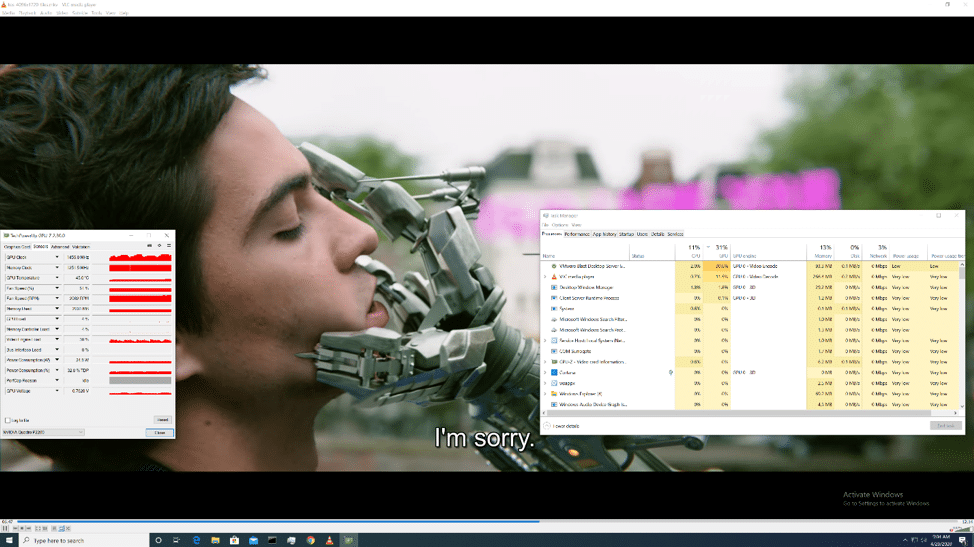This screenshot has height=547, width=974.
Task: Sort by GPU column header
Action: point(716,251)
